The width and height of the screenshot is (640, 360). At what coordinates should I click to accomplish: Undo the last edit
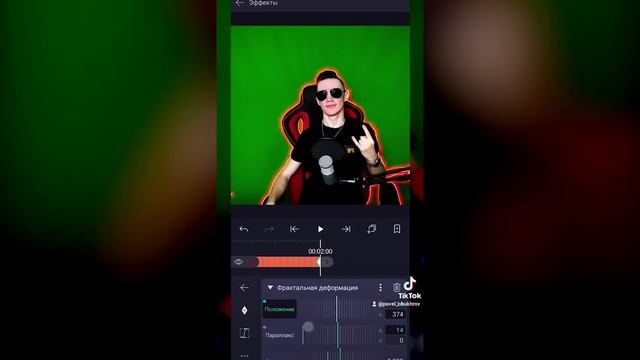pos(244,229)
